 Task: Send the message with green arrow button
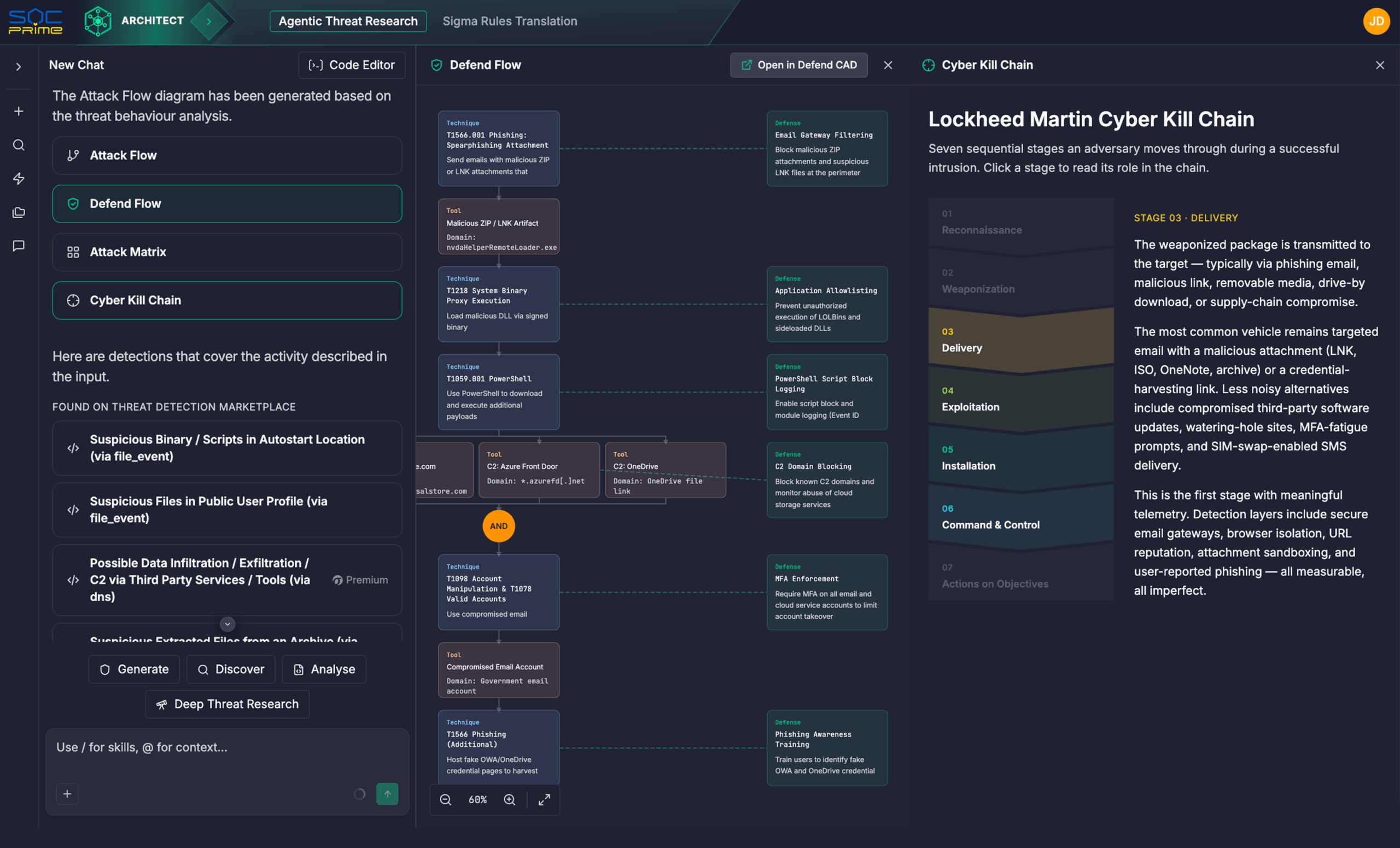tap(387, 793)
